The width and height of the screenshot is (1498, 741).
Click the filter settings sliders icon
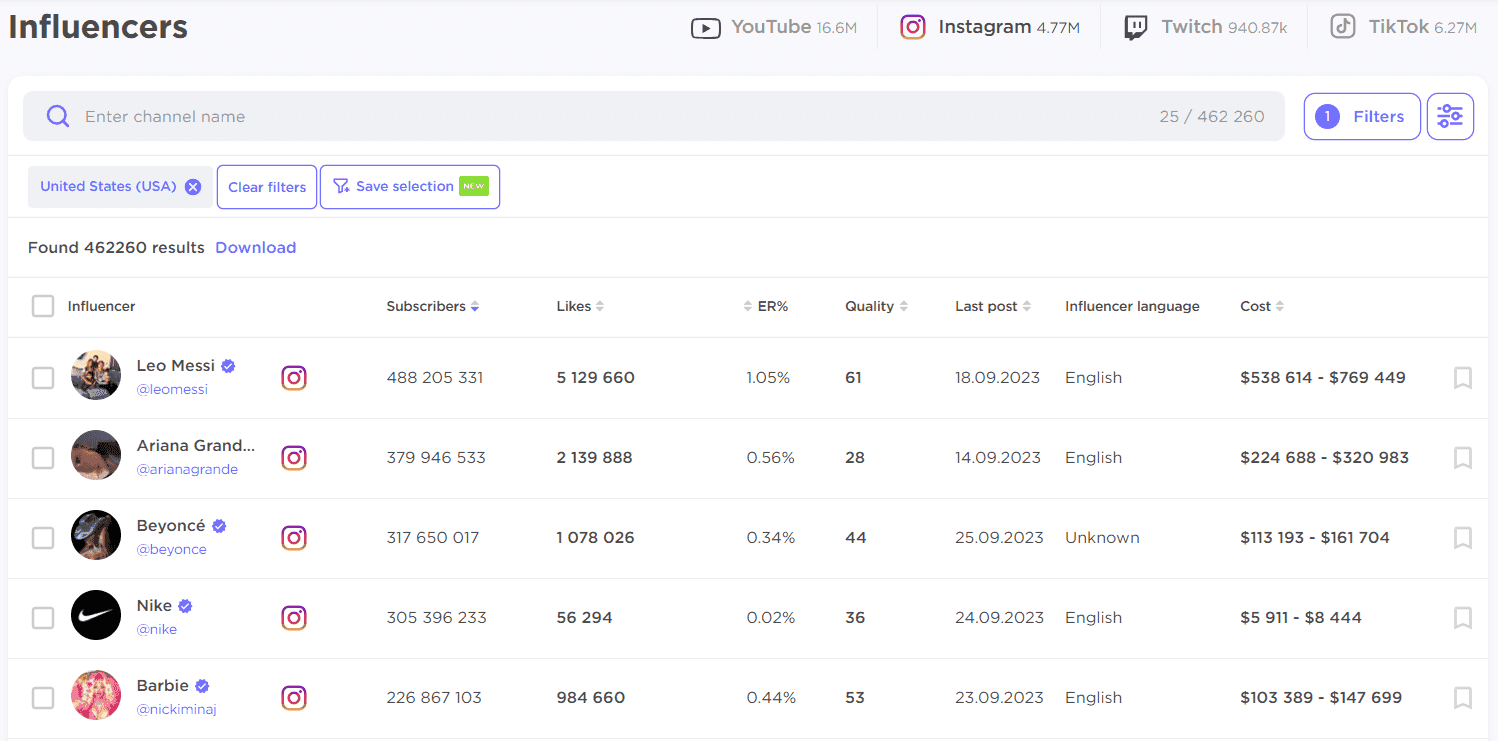pos(1449,117)
